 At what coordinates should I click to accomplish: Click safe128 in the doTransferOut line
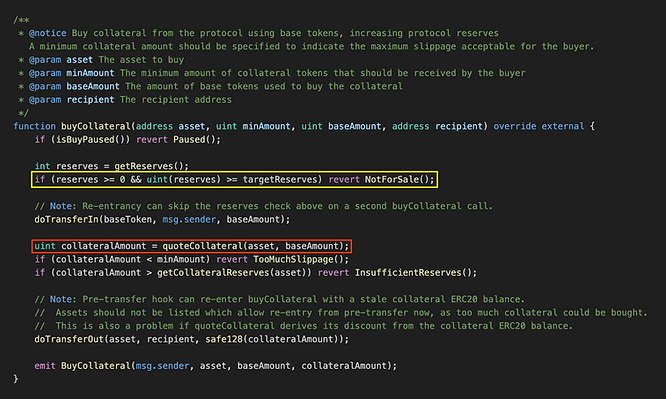[224, 339]
